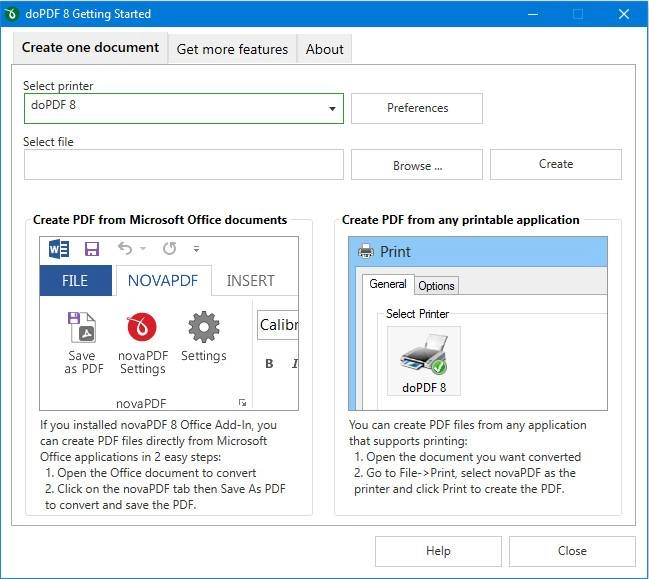
Task: Click the redo circular arrow icon
Action: (x=170, y=249)
